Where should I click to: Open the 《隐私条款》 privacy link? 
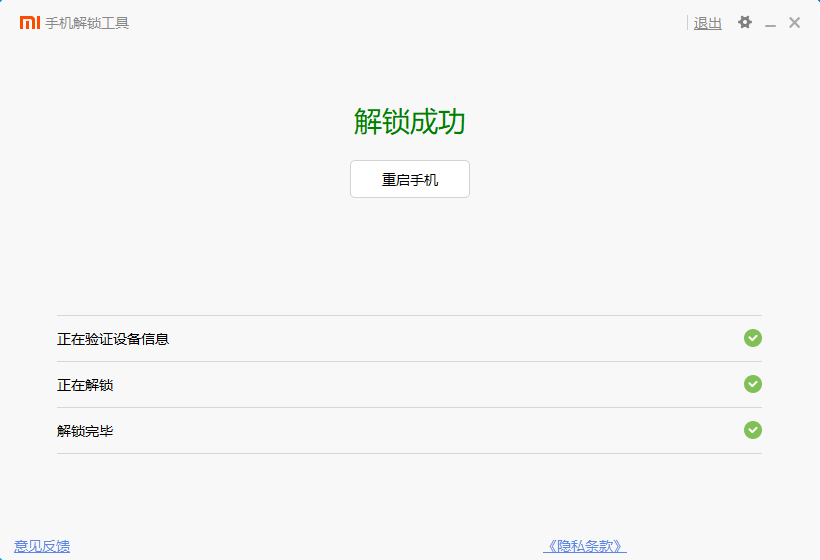coord(585,546)
